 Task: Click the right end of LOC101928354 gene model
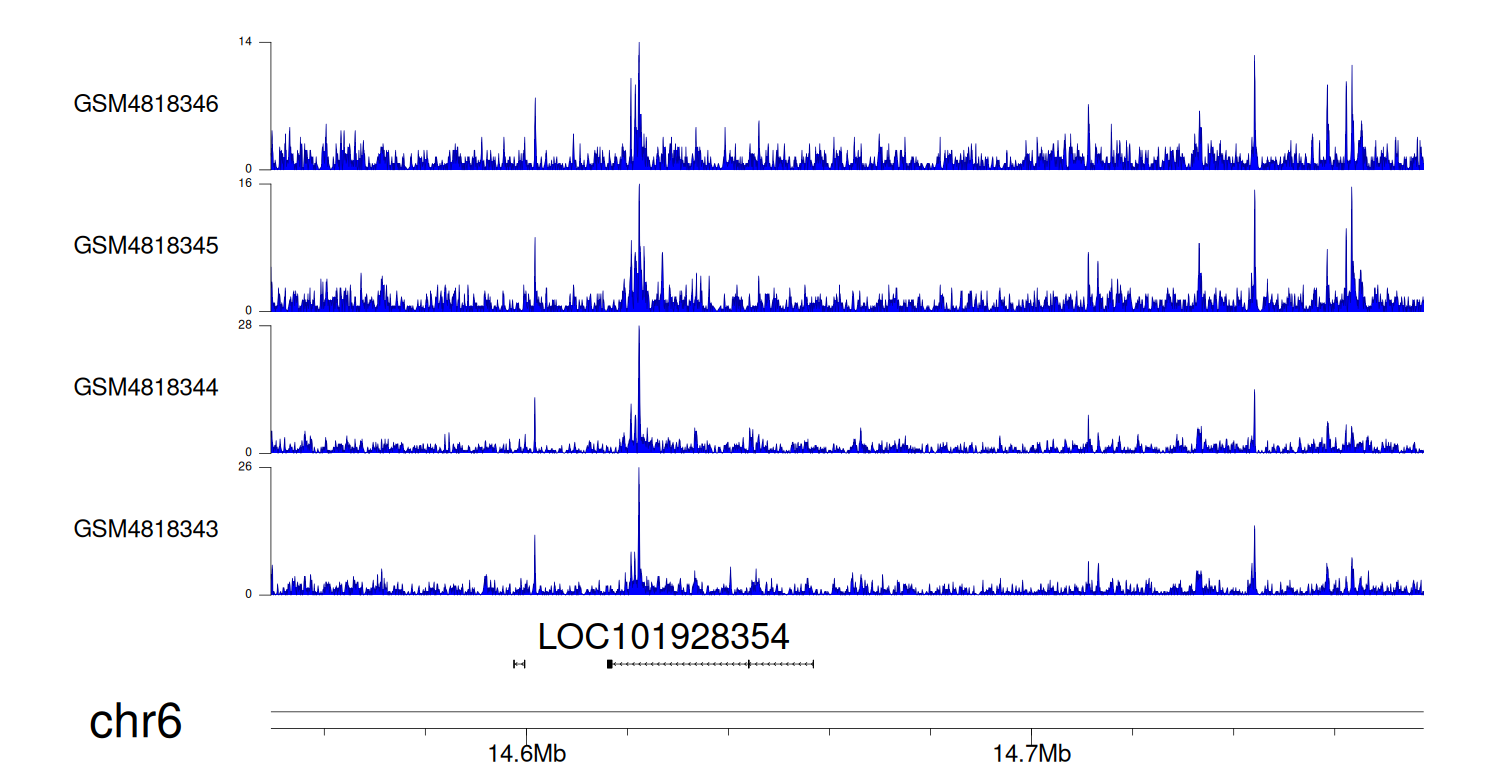(813, 664)
